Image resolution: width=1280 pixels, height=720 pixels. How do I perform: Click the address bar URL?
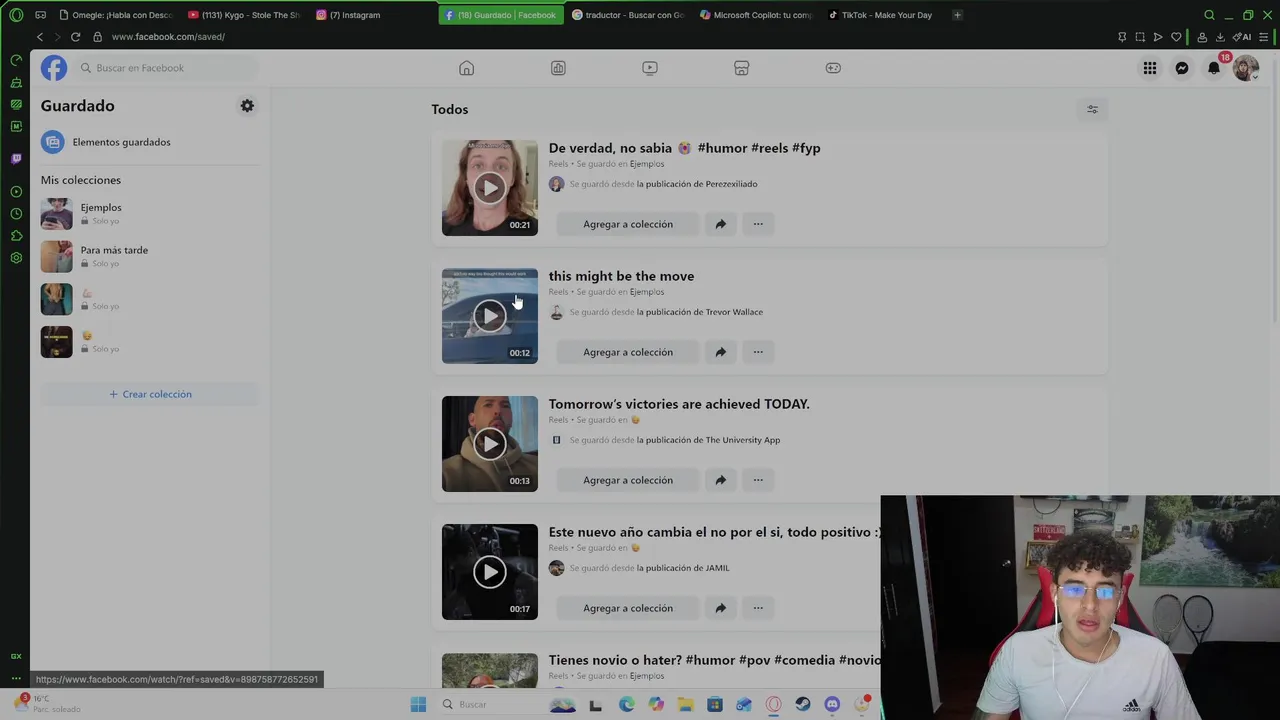[168, 37]
